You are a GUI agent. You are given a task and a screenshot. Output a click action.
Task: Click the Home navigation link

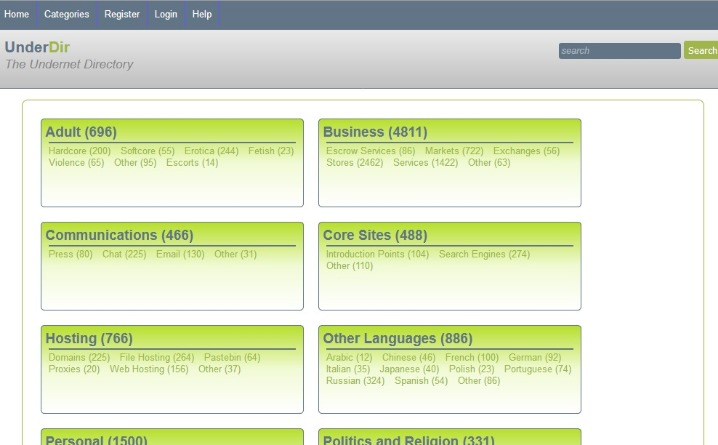point(16,14)
